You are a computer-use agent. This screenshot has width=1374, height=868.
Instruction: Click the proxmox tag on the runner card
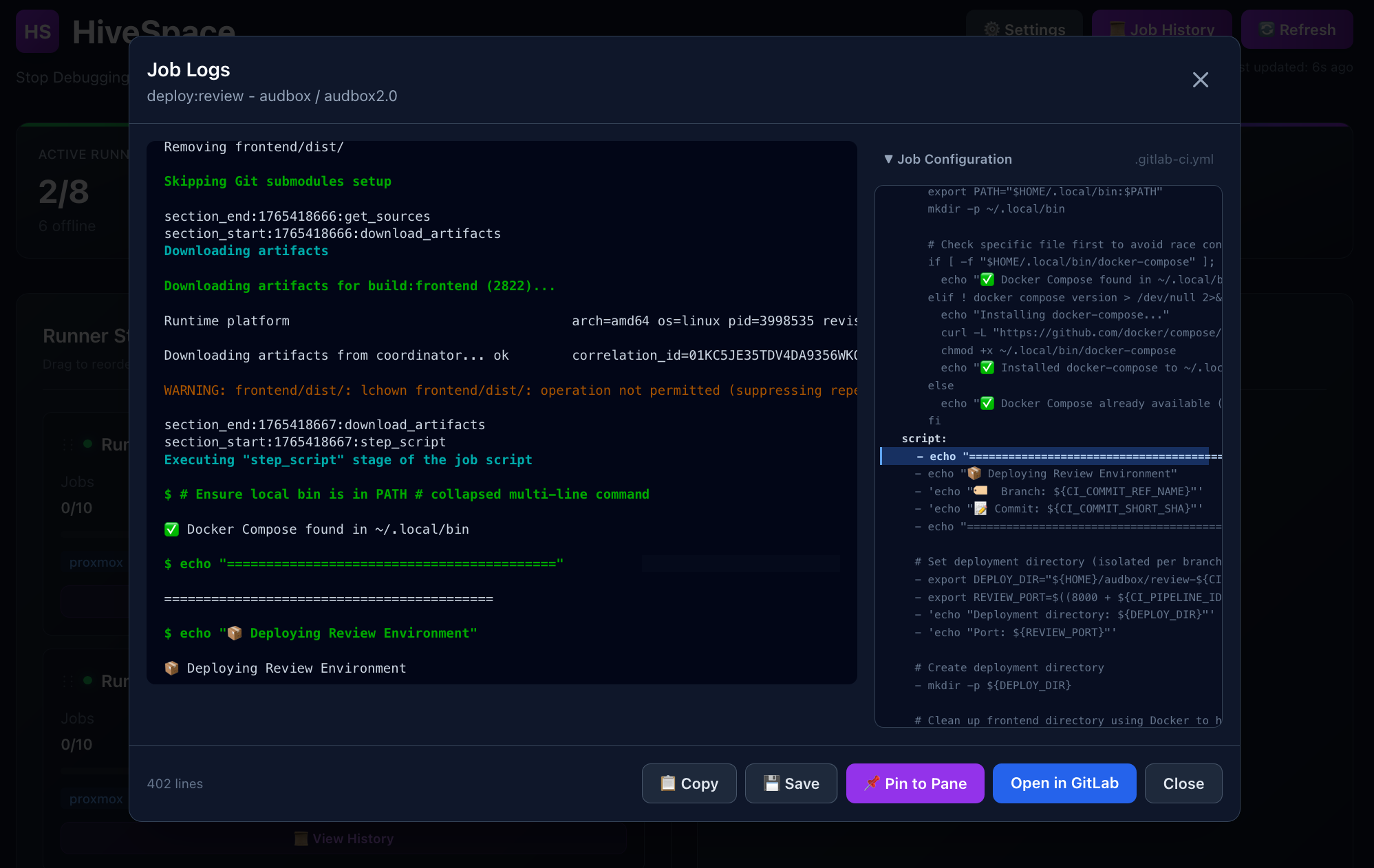(x=96, y=562)
